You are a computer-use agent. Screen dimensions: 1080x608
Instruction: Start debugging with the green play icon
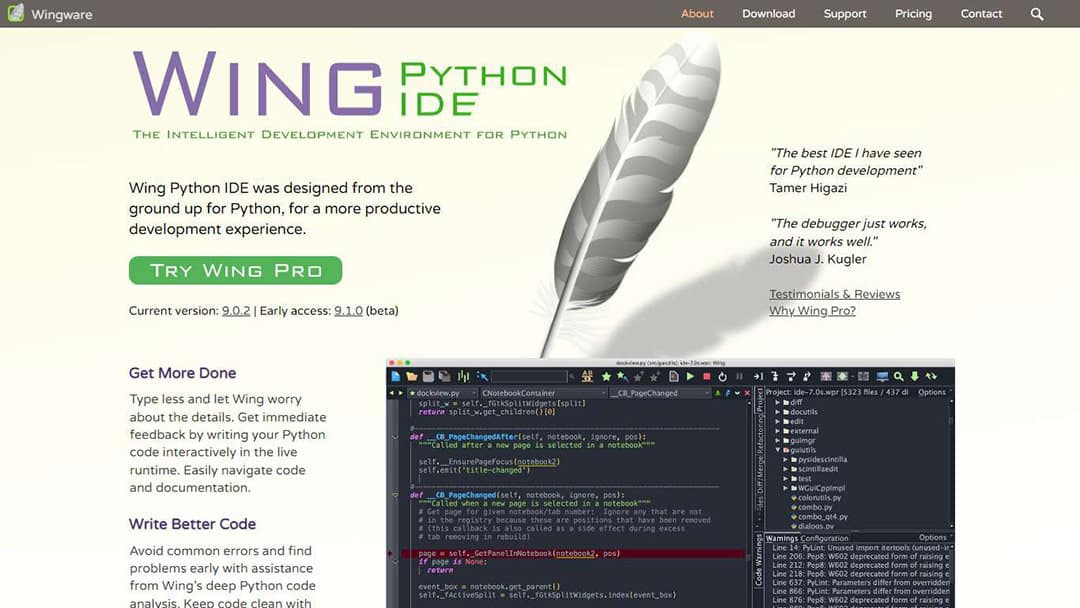pos(690,377)
